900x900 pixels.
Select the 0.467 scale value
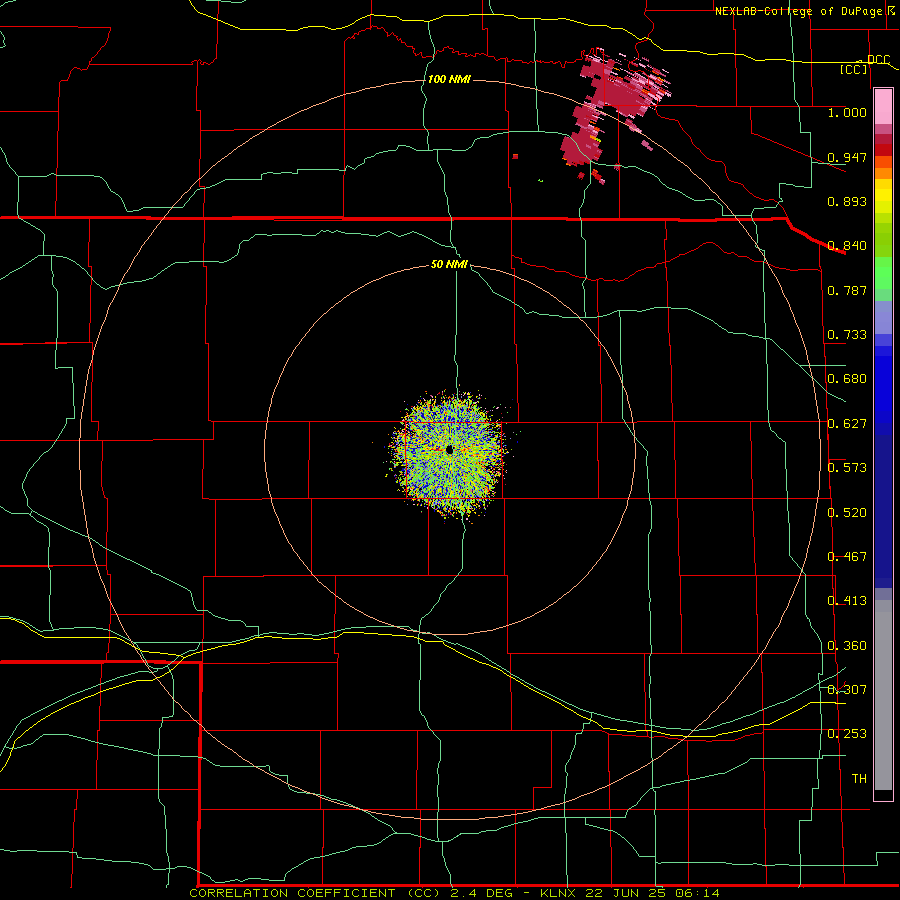coord(847,557)
